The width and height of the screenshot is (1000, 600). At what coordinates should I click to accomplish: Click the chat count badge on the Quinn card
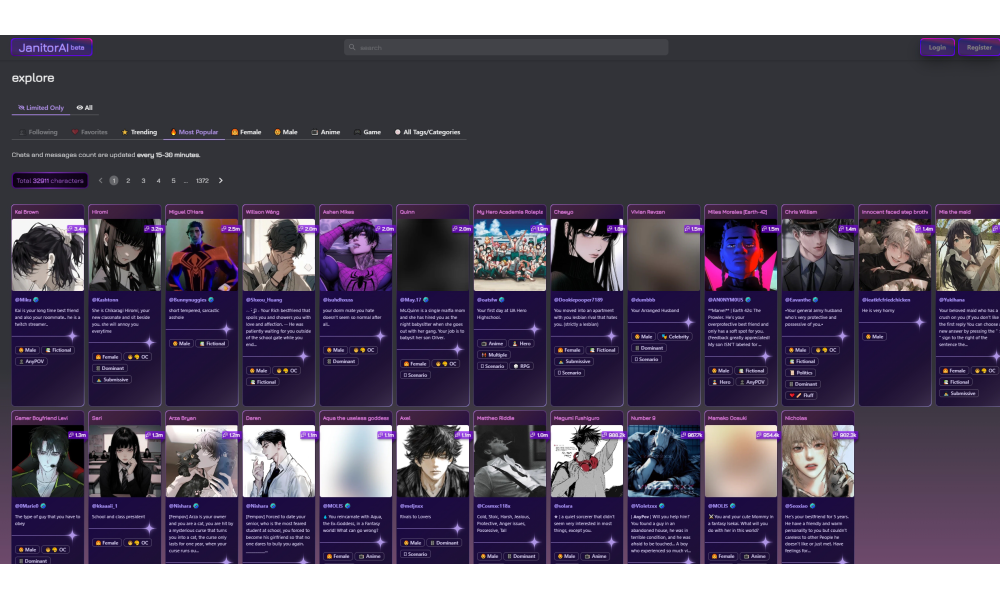(461, 228)
